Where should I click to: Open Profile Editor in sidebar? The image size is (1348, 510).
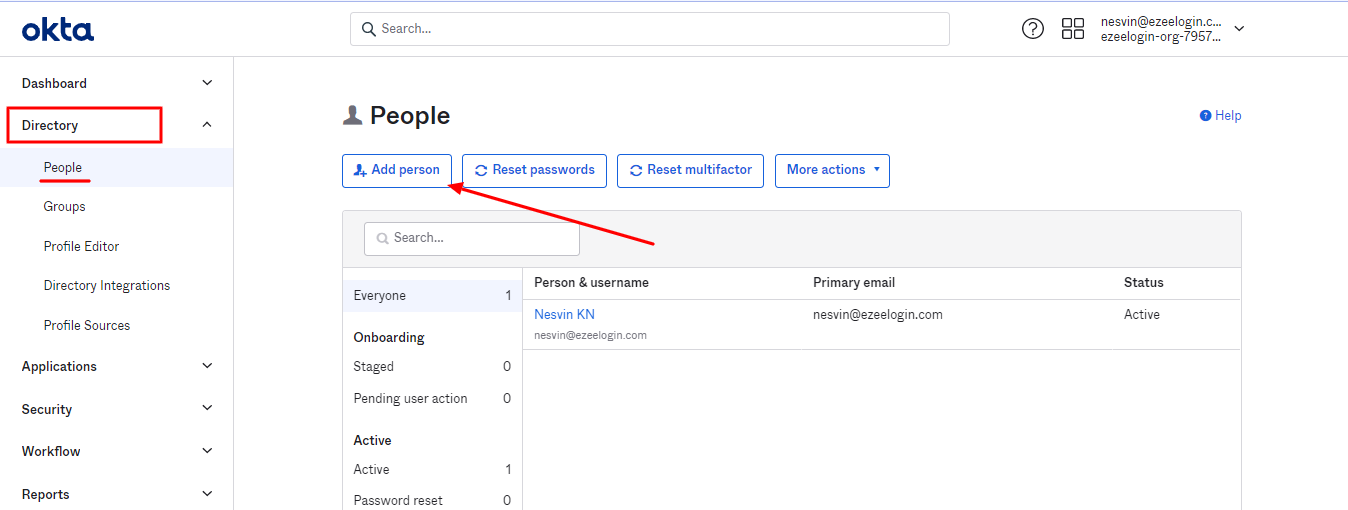[x=82, y=246]
